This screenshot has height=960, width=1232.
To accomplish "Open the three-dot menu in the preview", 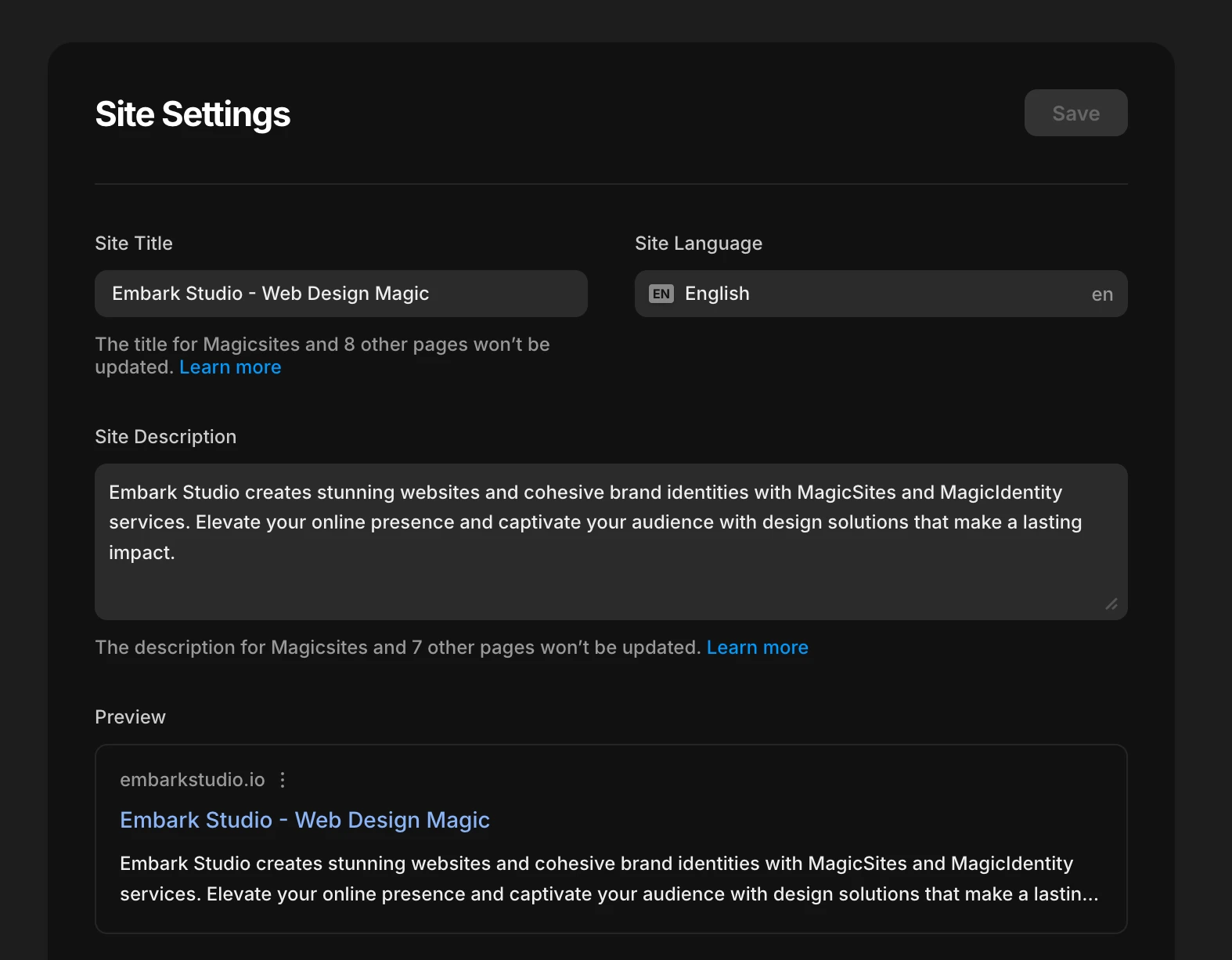I will (x=283, y=780).
